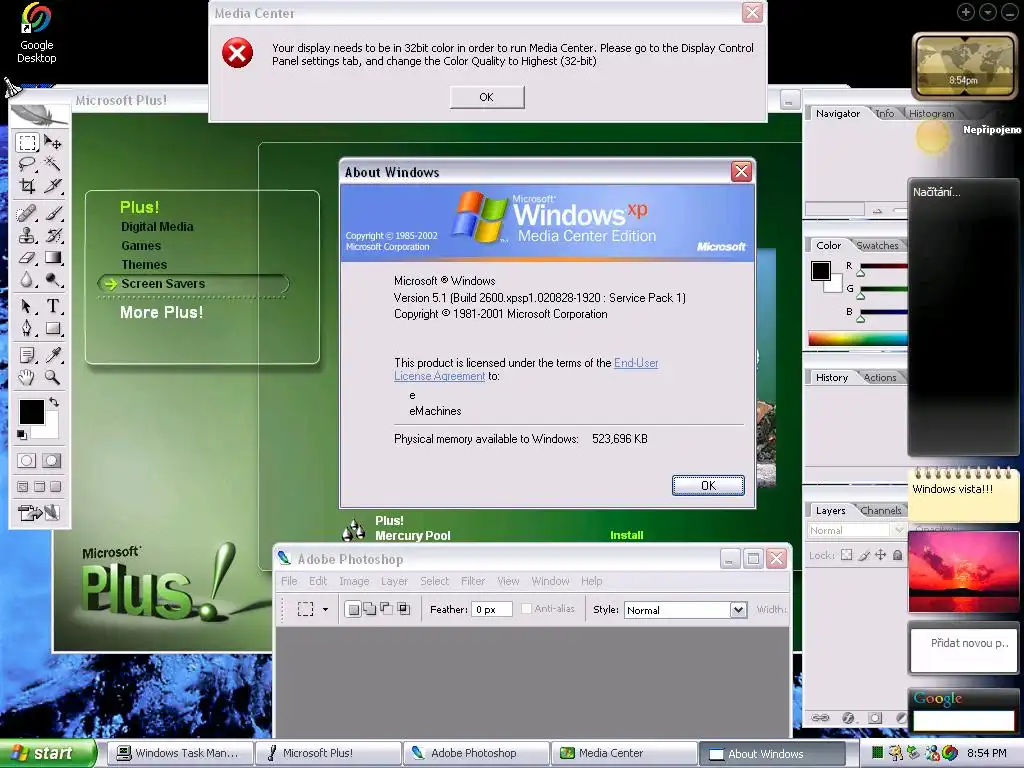
Task: Select New selection mode in options bar
Action: click(x=353, y=609)
